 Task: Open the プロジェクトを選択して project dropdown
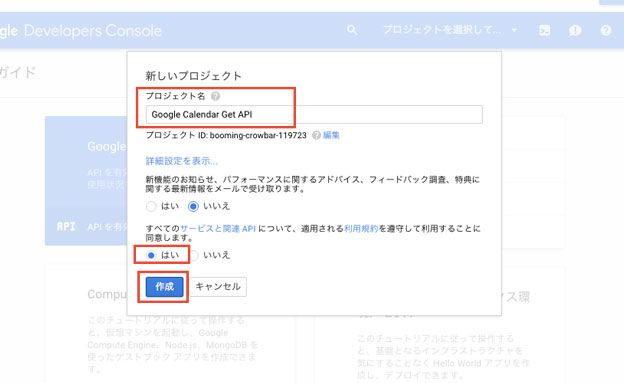tap(450, 30)
